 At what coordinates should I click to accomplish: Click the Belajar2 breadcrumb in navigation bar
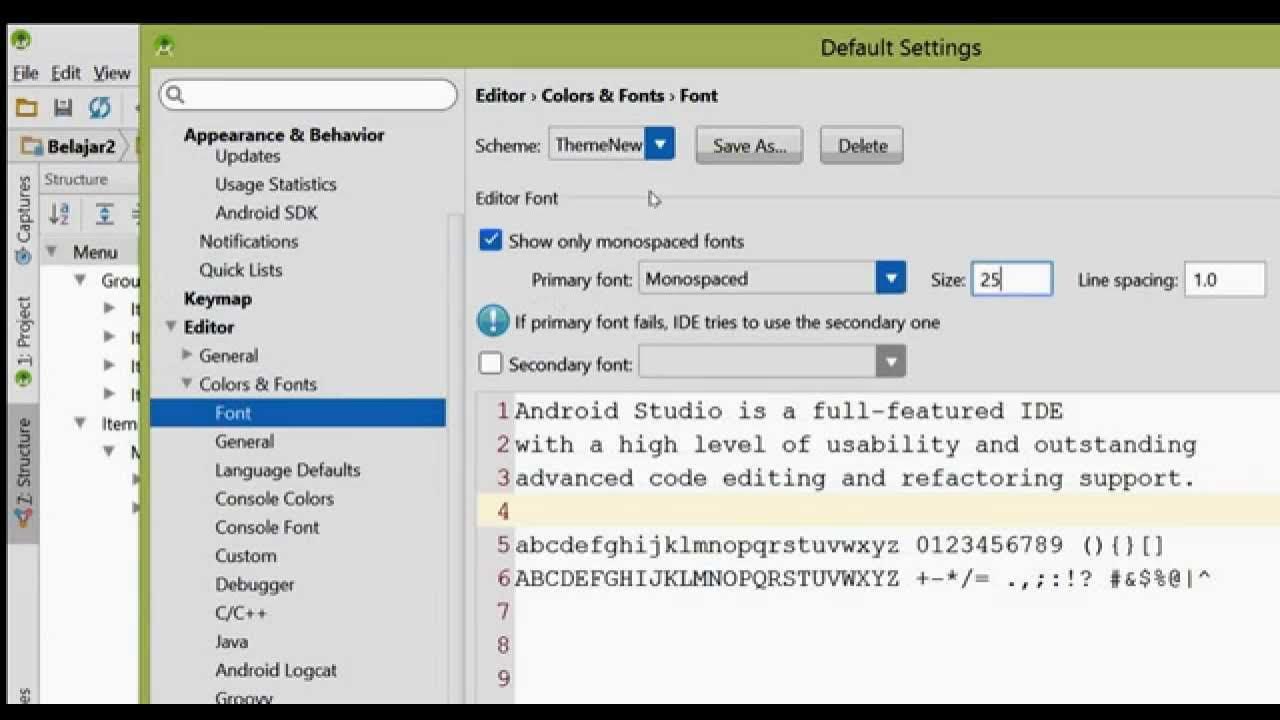coord(69,146)
